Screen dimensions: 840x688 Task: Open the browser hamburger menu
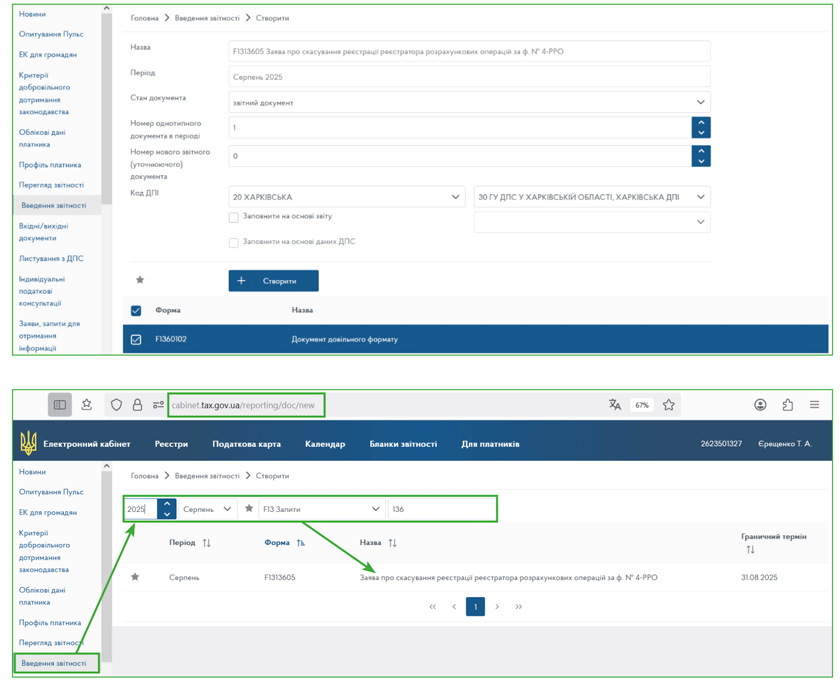point(814,405)
